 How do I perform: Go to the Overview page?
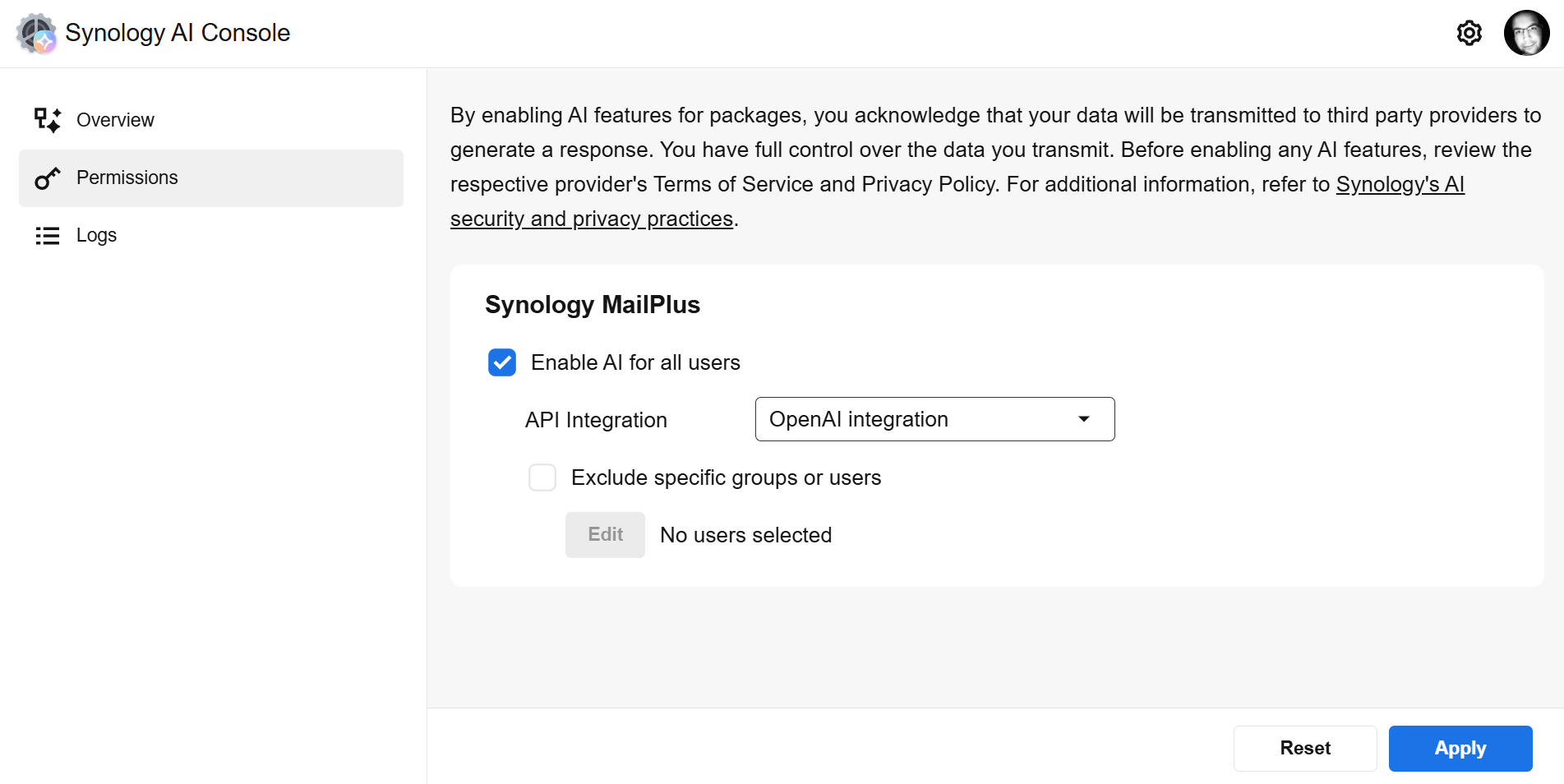point(211,120)
